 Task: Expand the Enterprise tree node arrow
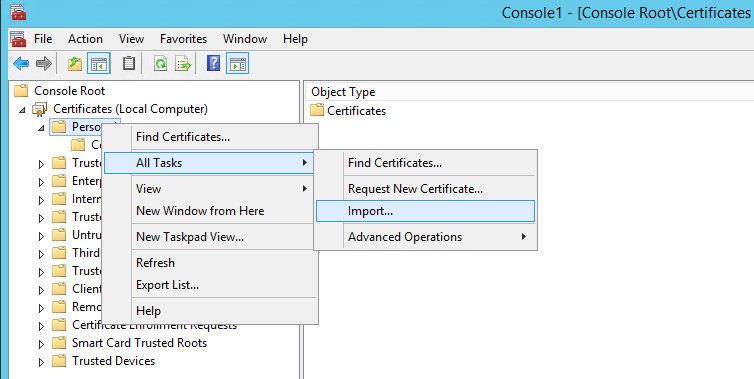[41, 182]
